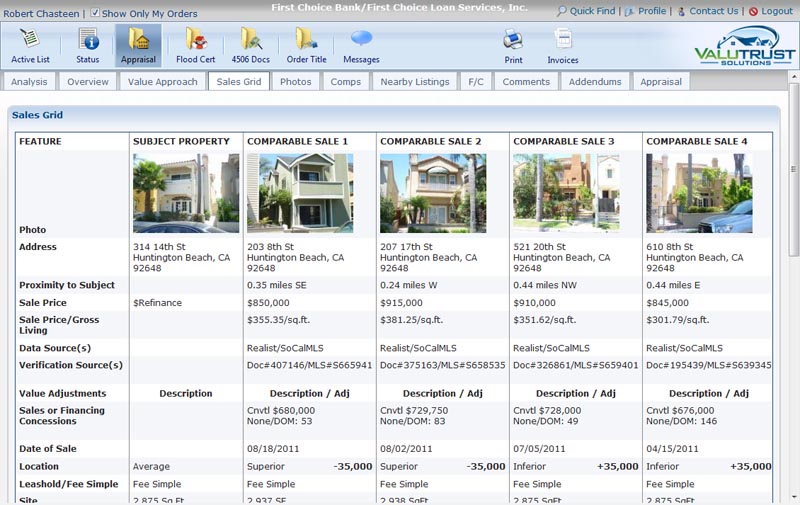Switch to the Photos tab
Image resolution: width=800 pixels, height=505 pixels.
click(x=295, y=82)
